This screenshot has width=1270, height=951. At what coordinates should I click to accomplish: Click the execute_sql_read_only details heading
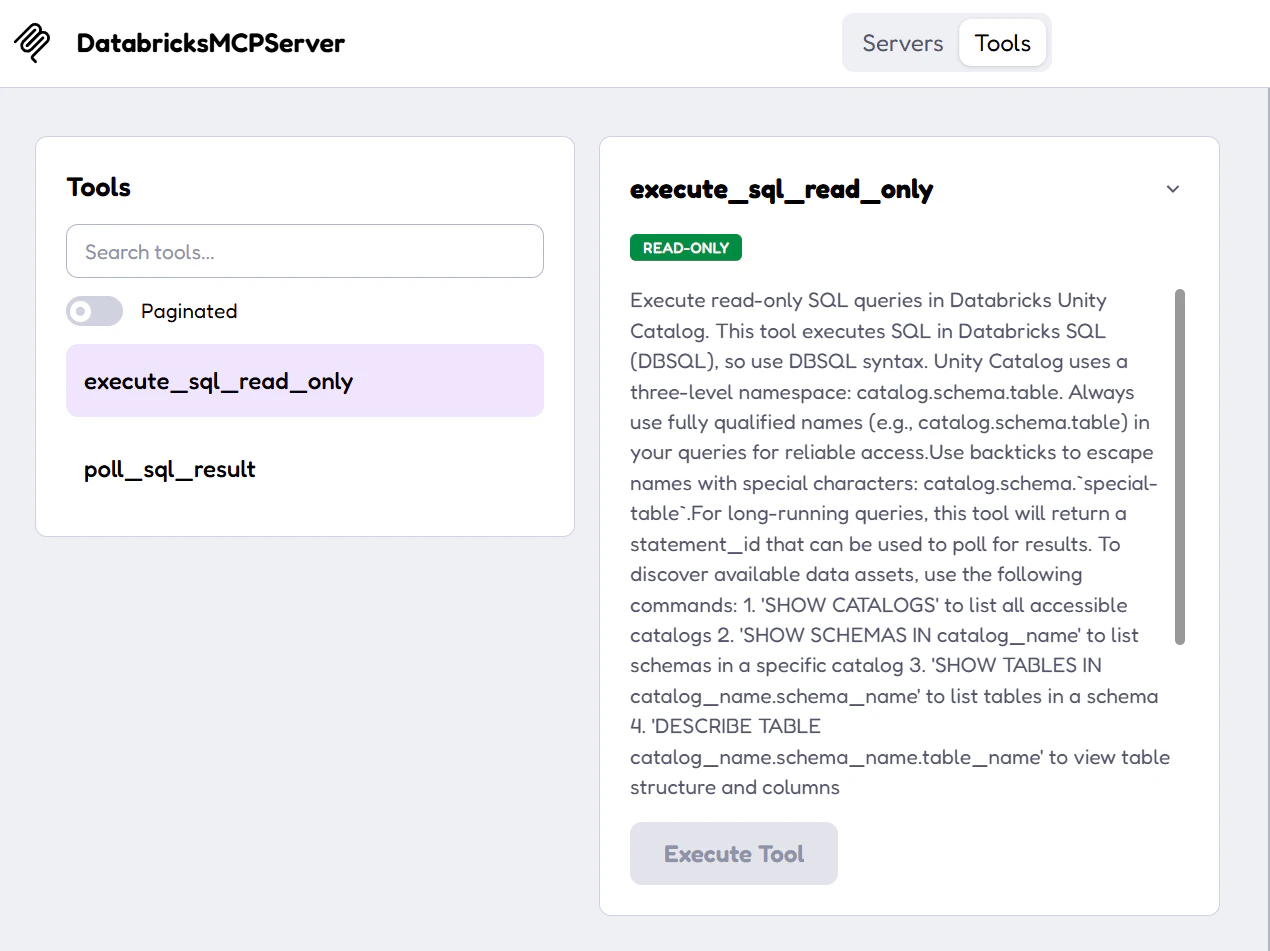pyautogui.click(x=782, y=189)
